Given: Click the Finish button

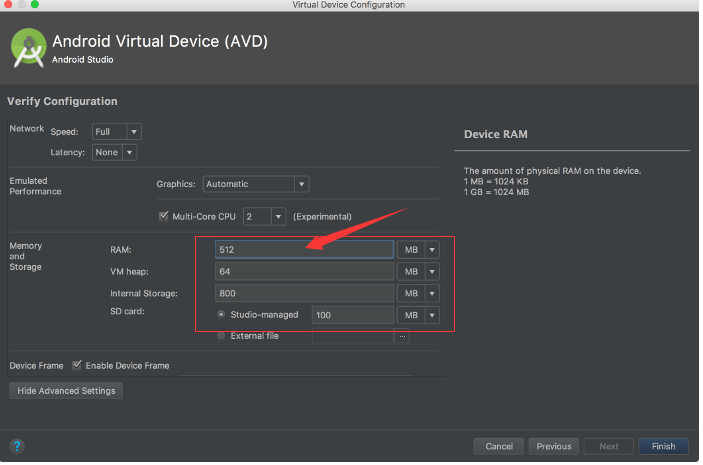Looking at the screenshot, I should (663, 446).
